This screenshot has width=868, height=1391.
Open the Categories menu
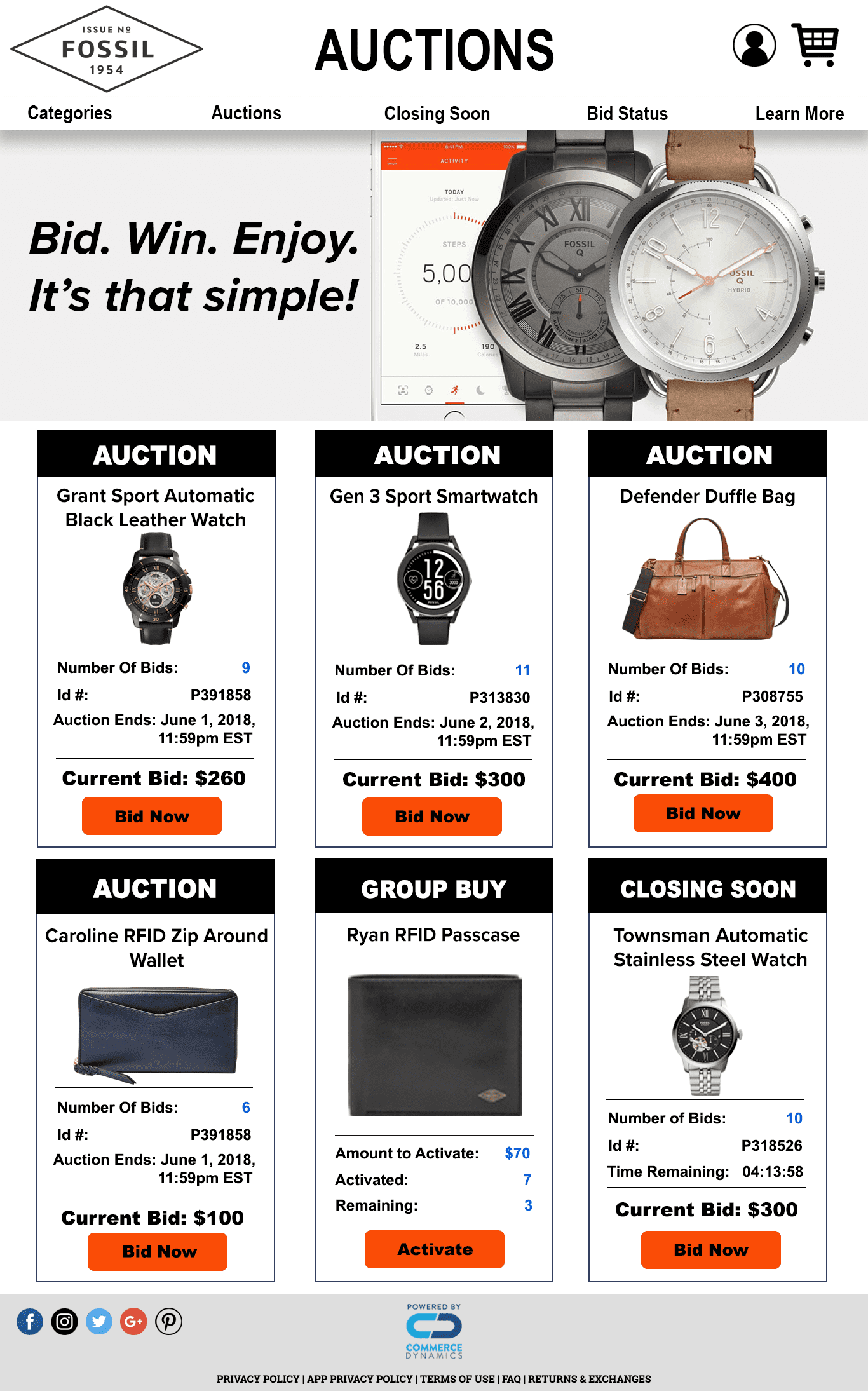[x=70, y=113]
